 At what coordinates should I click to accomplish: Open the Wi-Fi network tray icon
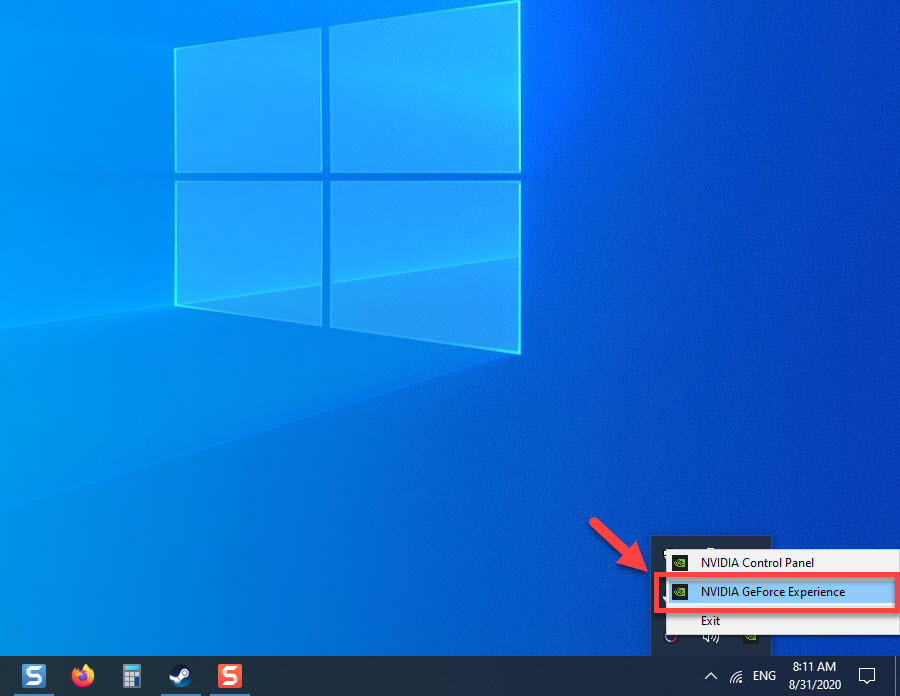click(x=736, y=676)
